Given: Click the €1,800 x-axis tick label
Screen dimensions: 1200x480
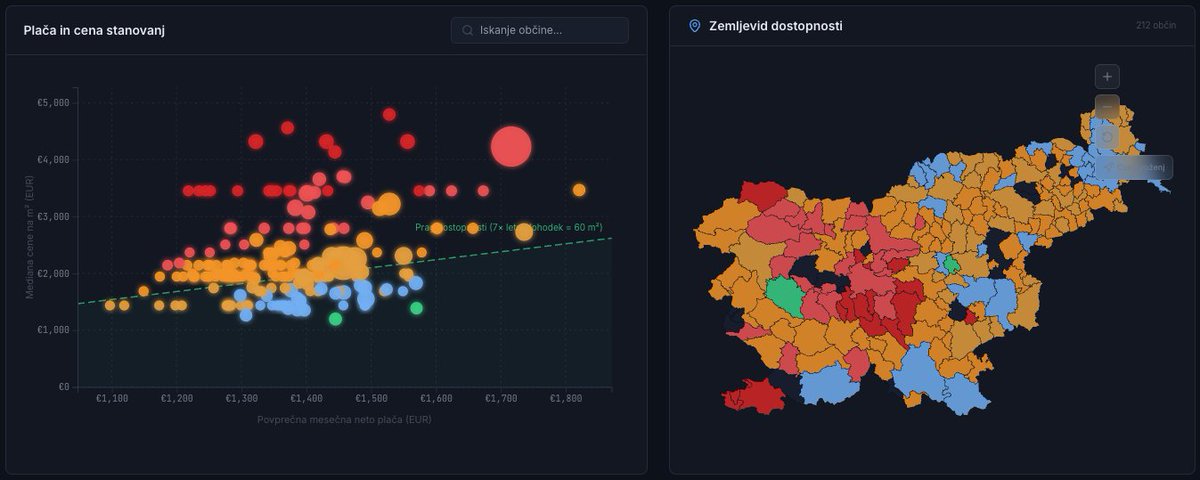Looking at the screenshot, I should (566, 399).
